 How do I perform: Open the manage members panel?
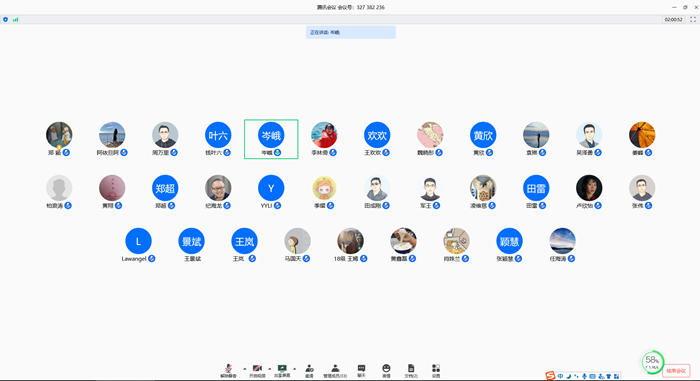pyautogui.click(x=335, y=370)
